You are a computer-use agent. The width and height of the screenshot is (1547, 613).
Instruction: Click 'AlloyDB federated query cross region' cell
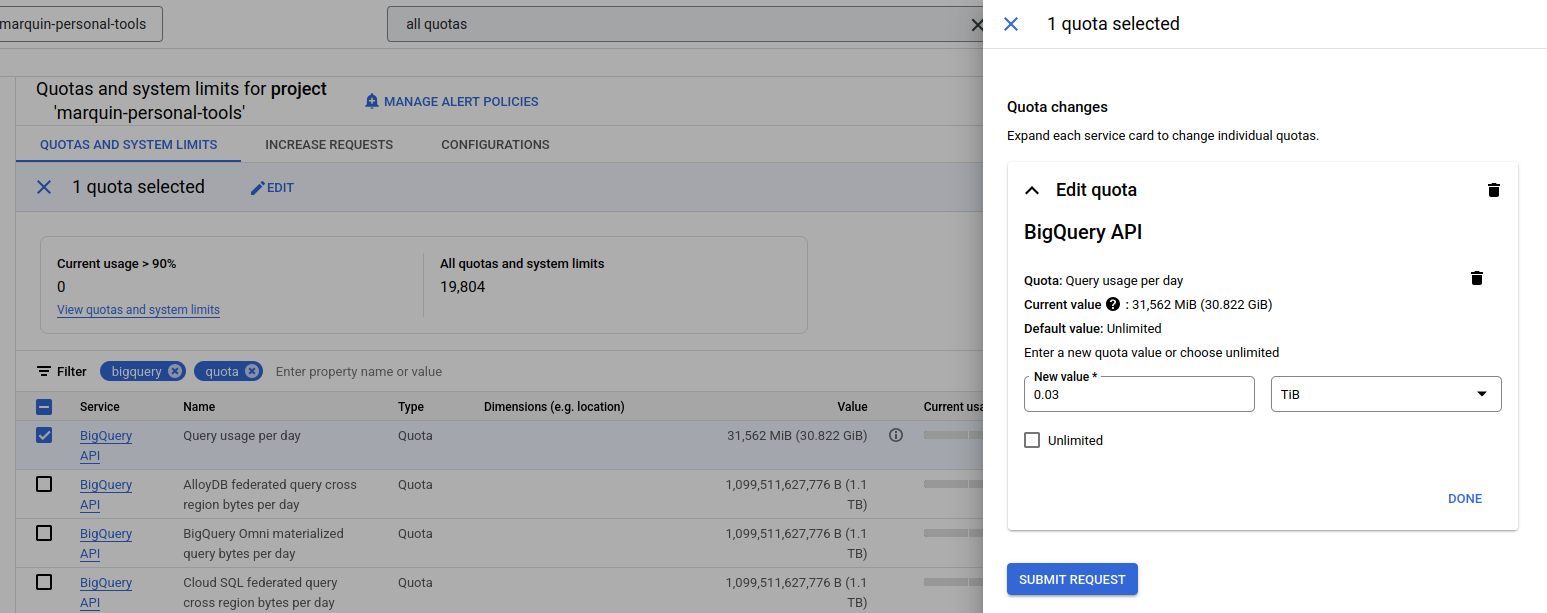(270, 494)
